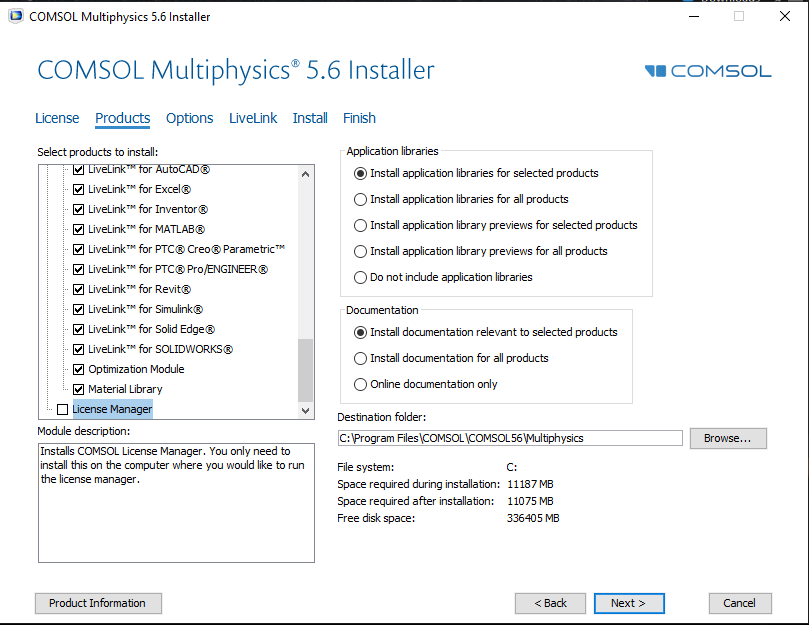Uncheck the Optimization Module checkbox
Screen dimensions: 809x625
pos(79,369)
